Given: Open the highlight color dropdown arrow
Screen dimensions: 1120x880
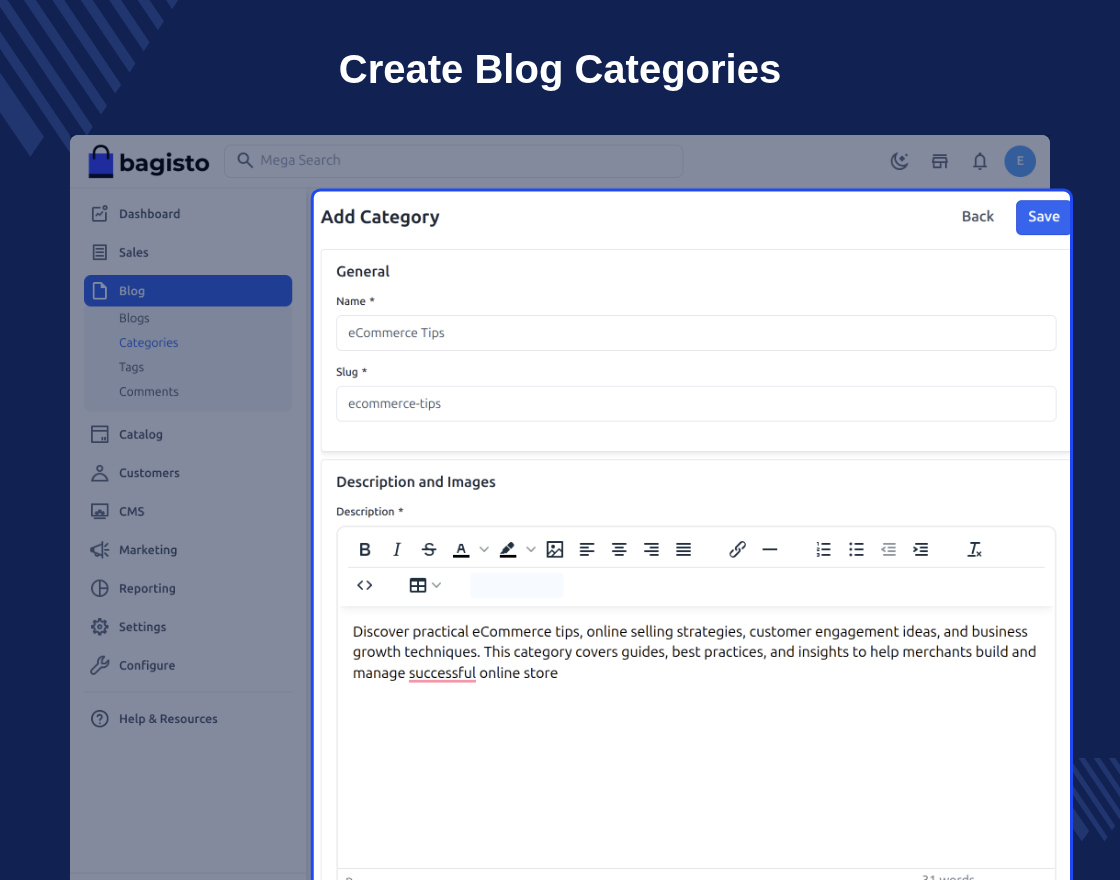Looking at the screenshot, I should [x=531, y=549].
